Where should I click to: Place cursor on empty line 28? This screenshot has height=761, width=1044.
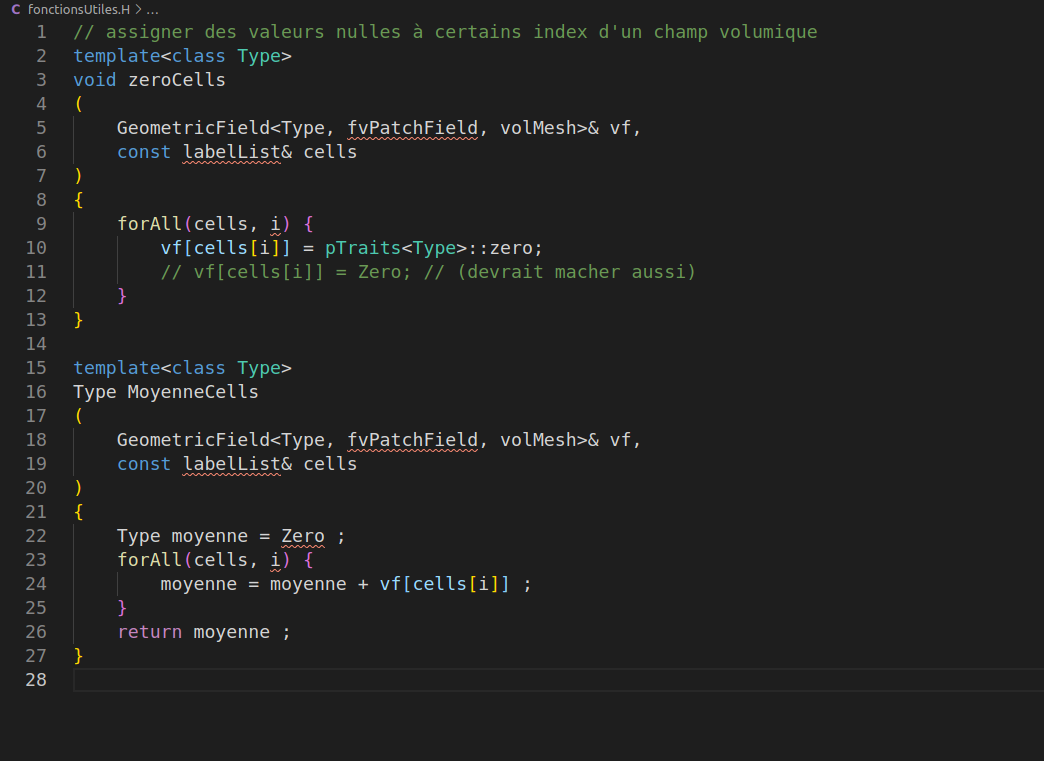coord(558,680)
